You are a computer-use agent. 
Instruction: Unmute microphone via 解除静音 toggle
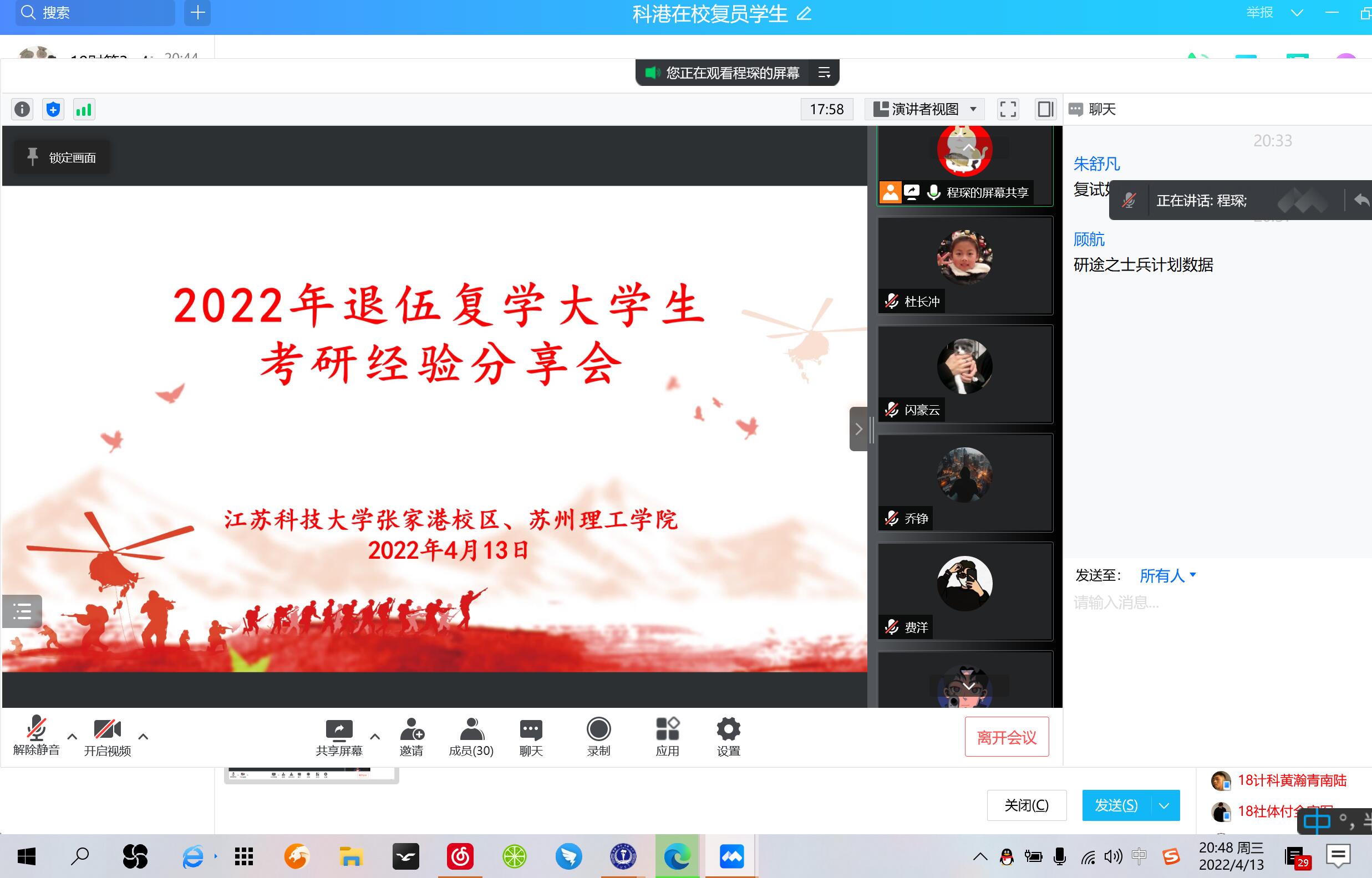(x=35, y=737)
